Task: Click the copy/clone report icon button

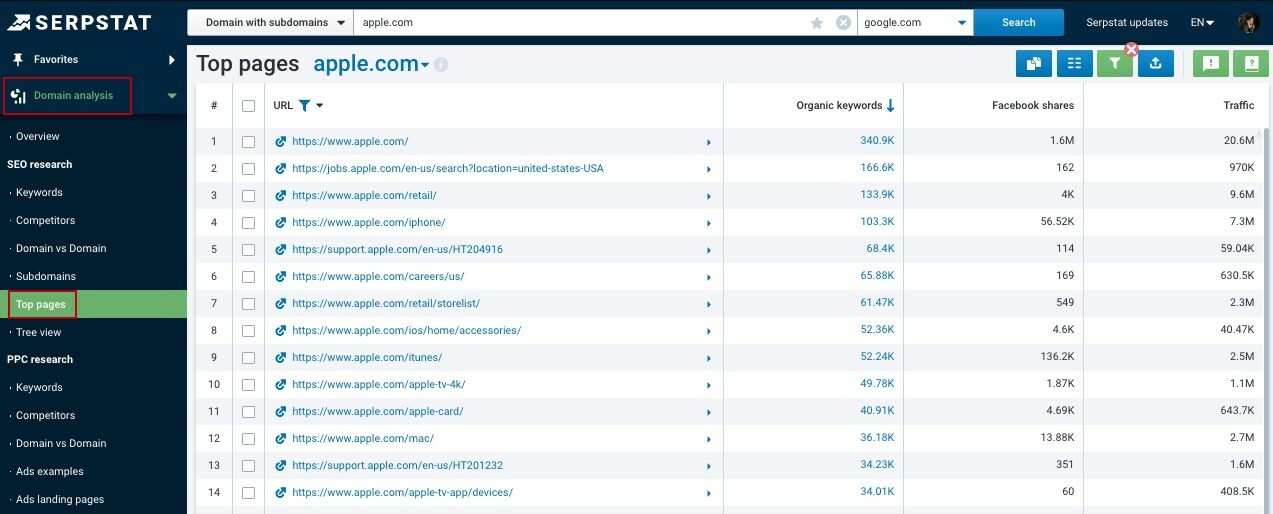Action: [x=1033, y=64]
